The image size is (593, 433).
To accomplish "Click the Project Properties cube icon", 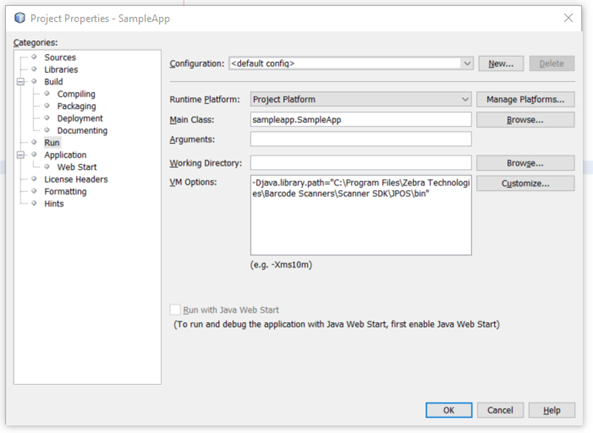I will click(x=20, y=18).
